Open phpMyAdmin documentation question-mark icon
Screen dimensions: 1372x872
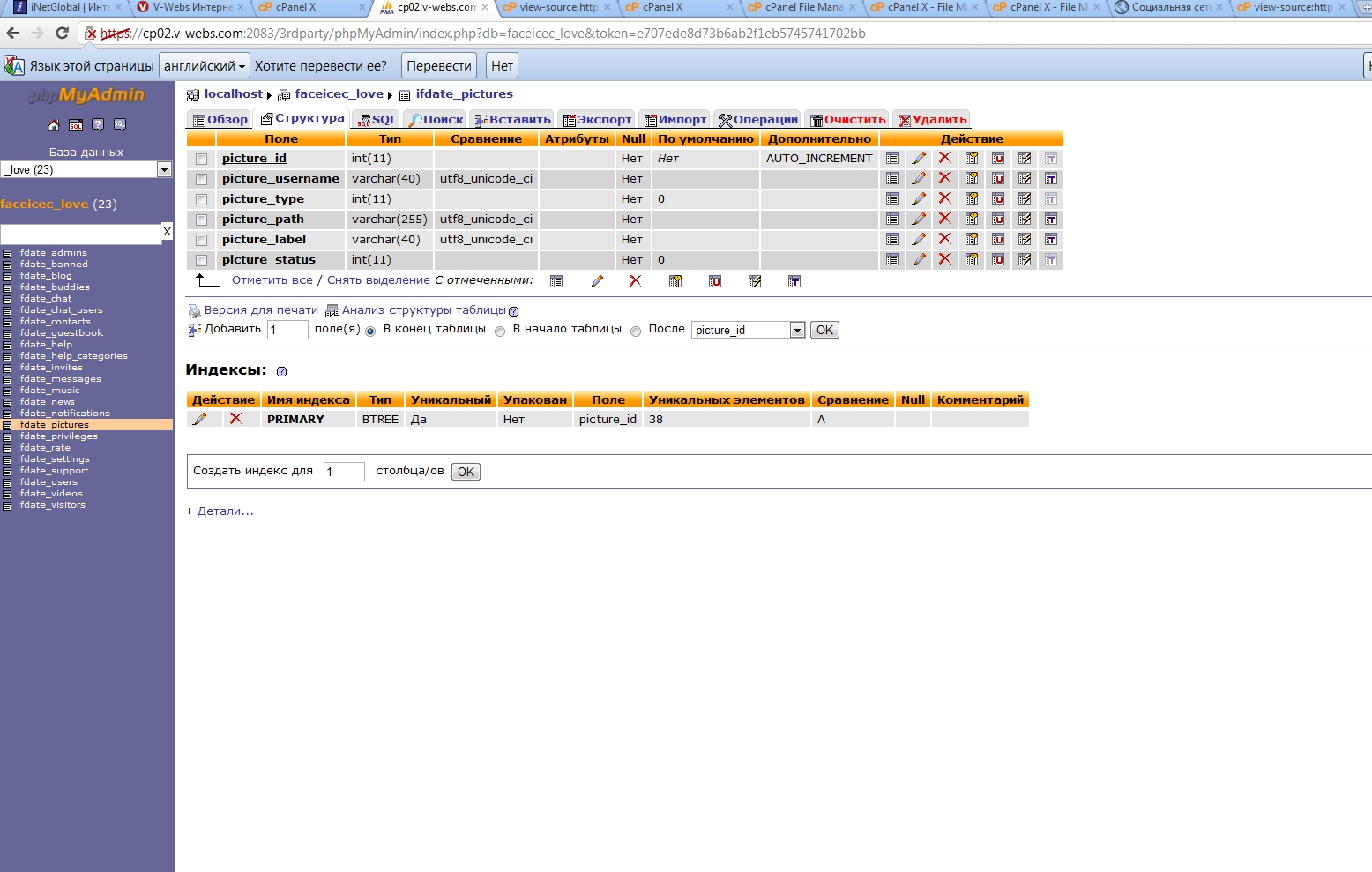[x=98, y=125]
